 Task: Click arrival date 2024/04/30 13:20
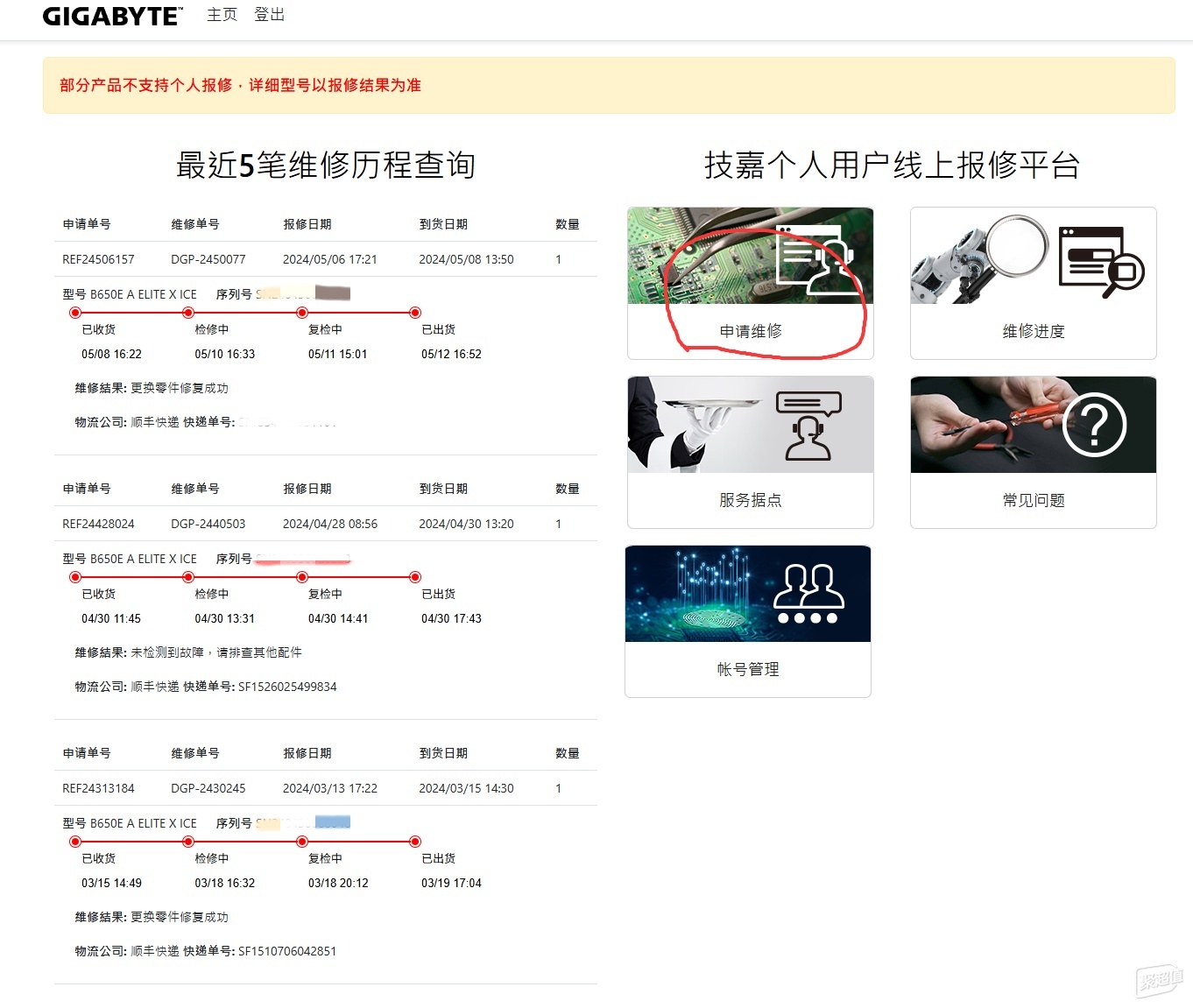click(466, 524)
